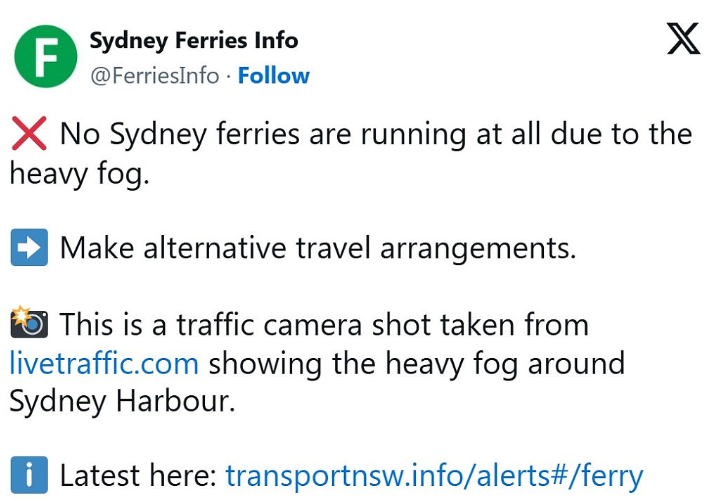The width and height of the screenshot is (714, 500).
Task: Click the red cross mark emoji
Action: [29, 133]
